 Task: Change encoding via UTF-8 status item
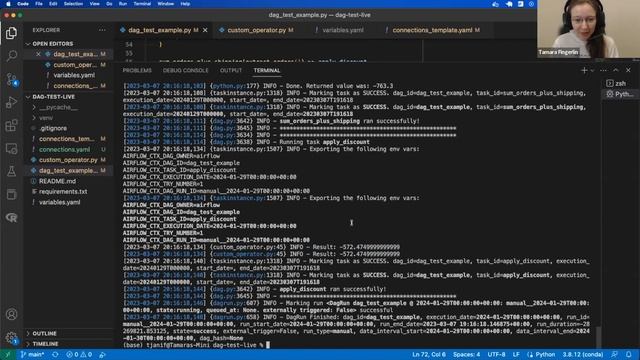pyautogui.click(x=496, y=354)
